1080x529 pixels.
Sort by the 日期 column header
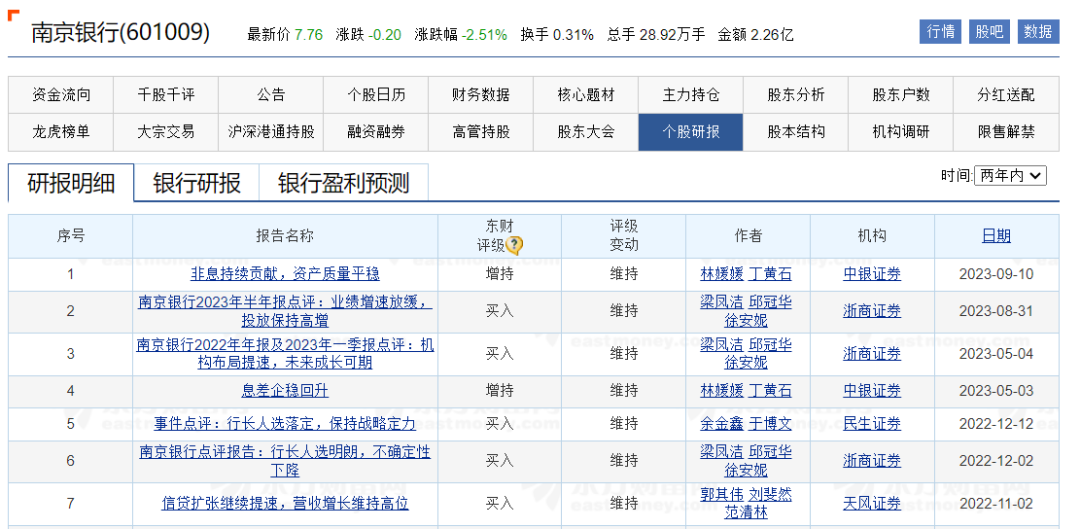(x=996, y=236)
